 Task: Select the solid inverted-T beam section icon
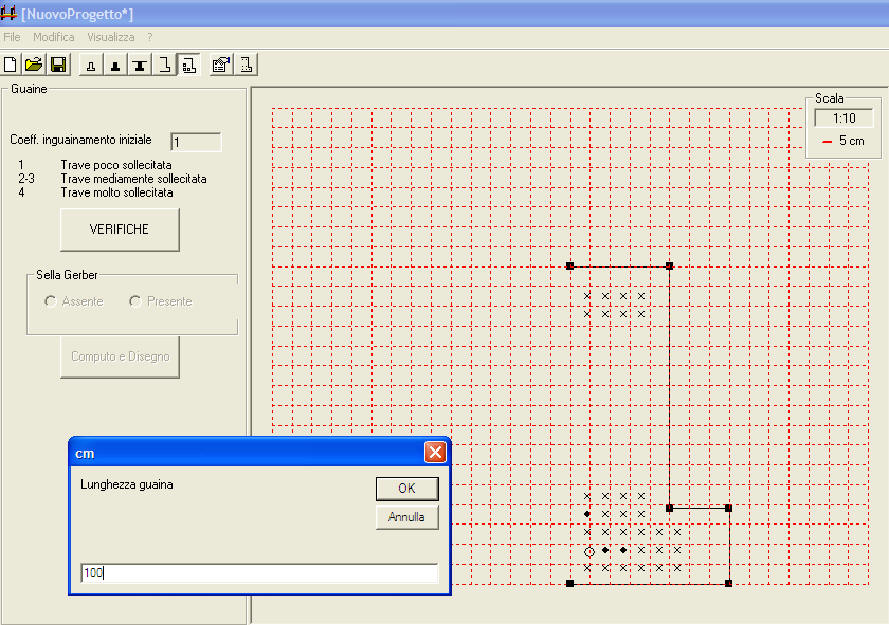(115, 65)
